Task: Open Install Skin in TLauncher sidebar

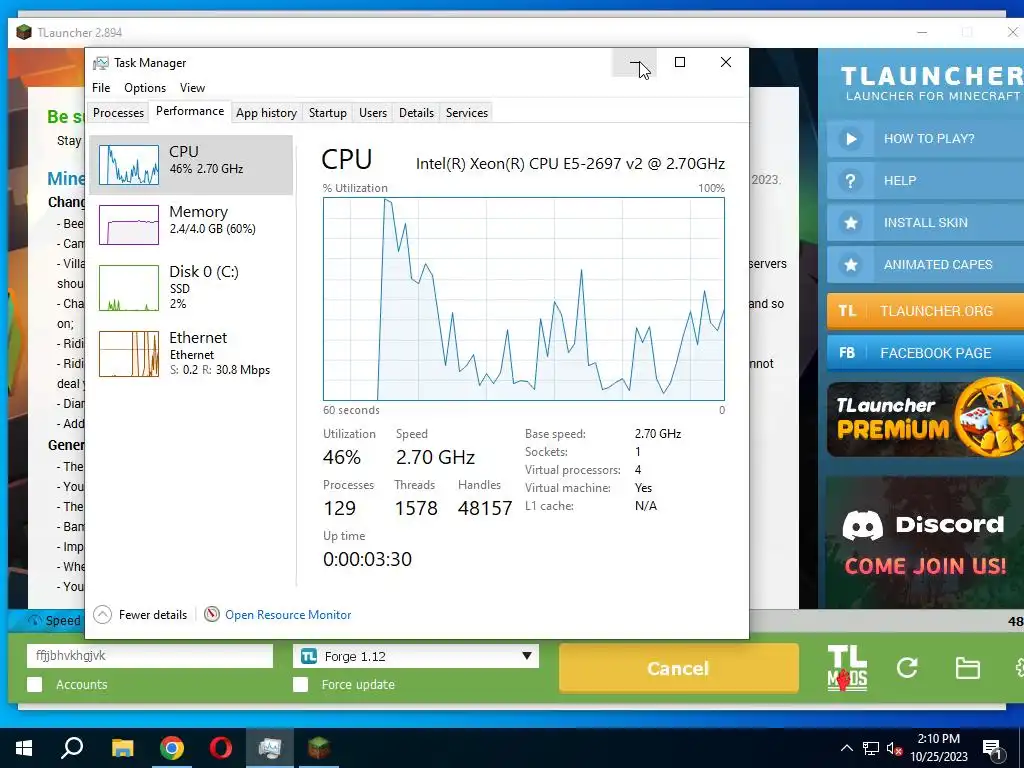Action: [925, 223]
